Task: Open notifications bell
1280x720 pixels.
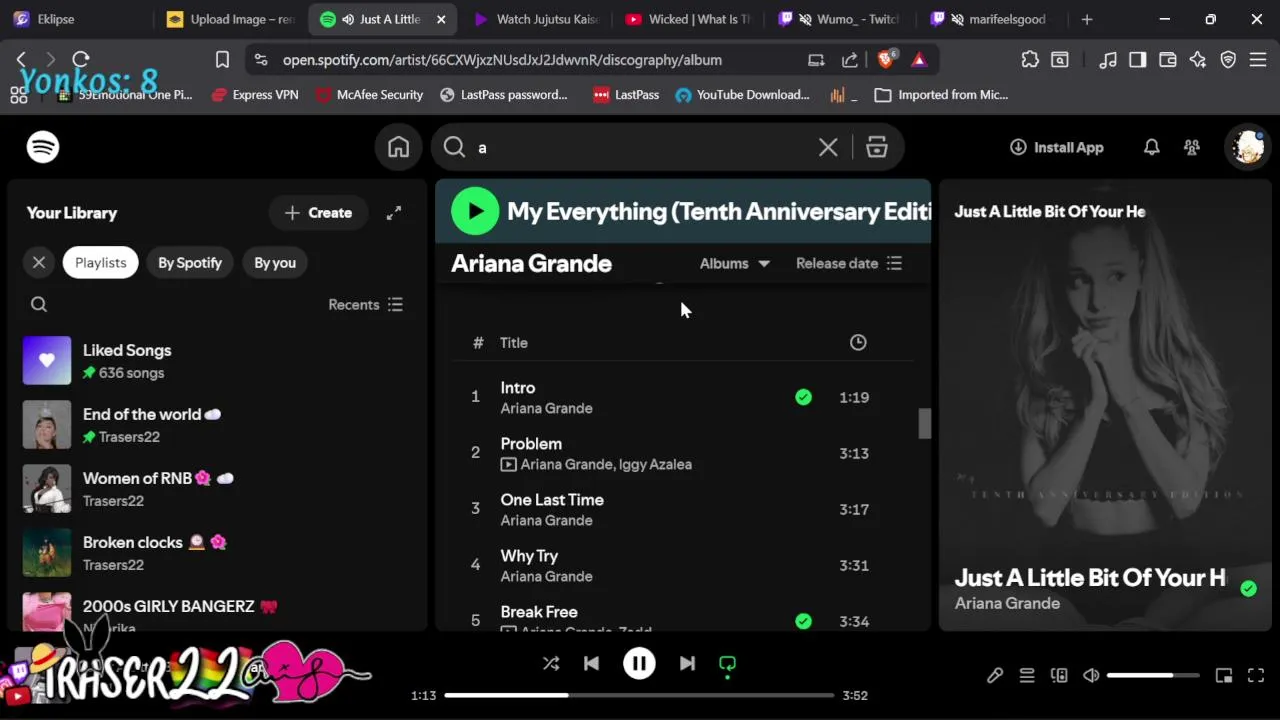Action: click(x=1152, y=147)
